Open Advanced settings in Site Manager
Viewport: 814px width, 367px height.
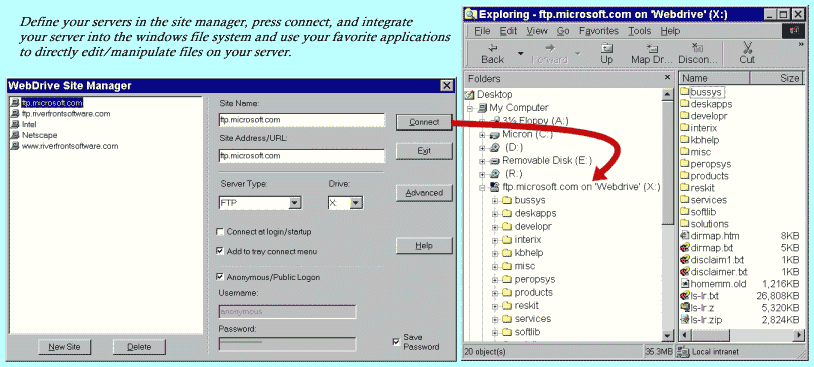pos(424,193)
